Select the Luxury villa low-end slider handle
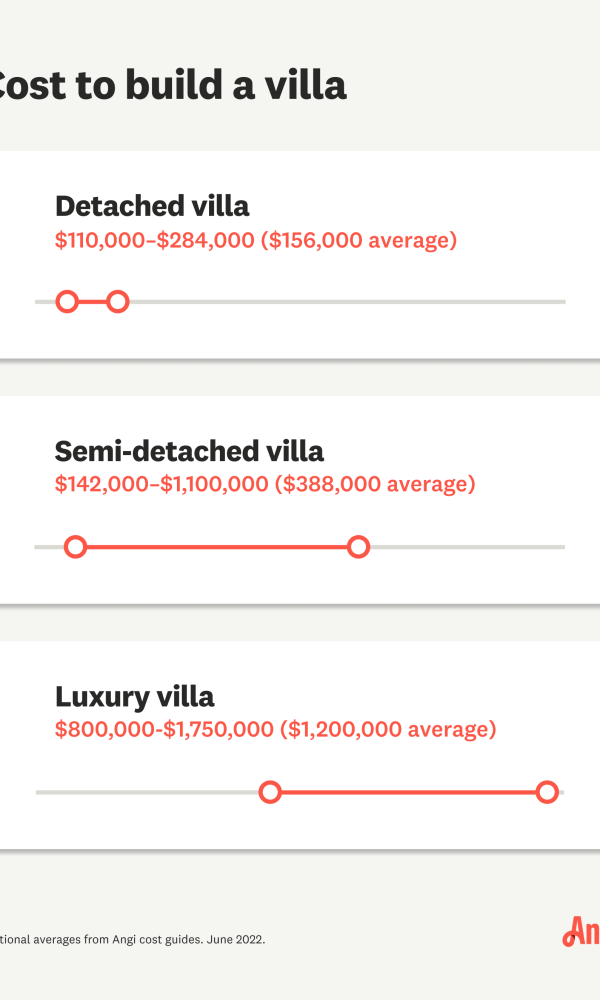 (x=270, y=792)
